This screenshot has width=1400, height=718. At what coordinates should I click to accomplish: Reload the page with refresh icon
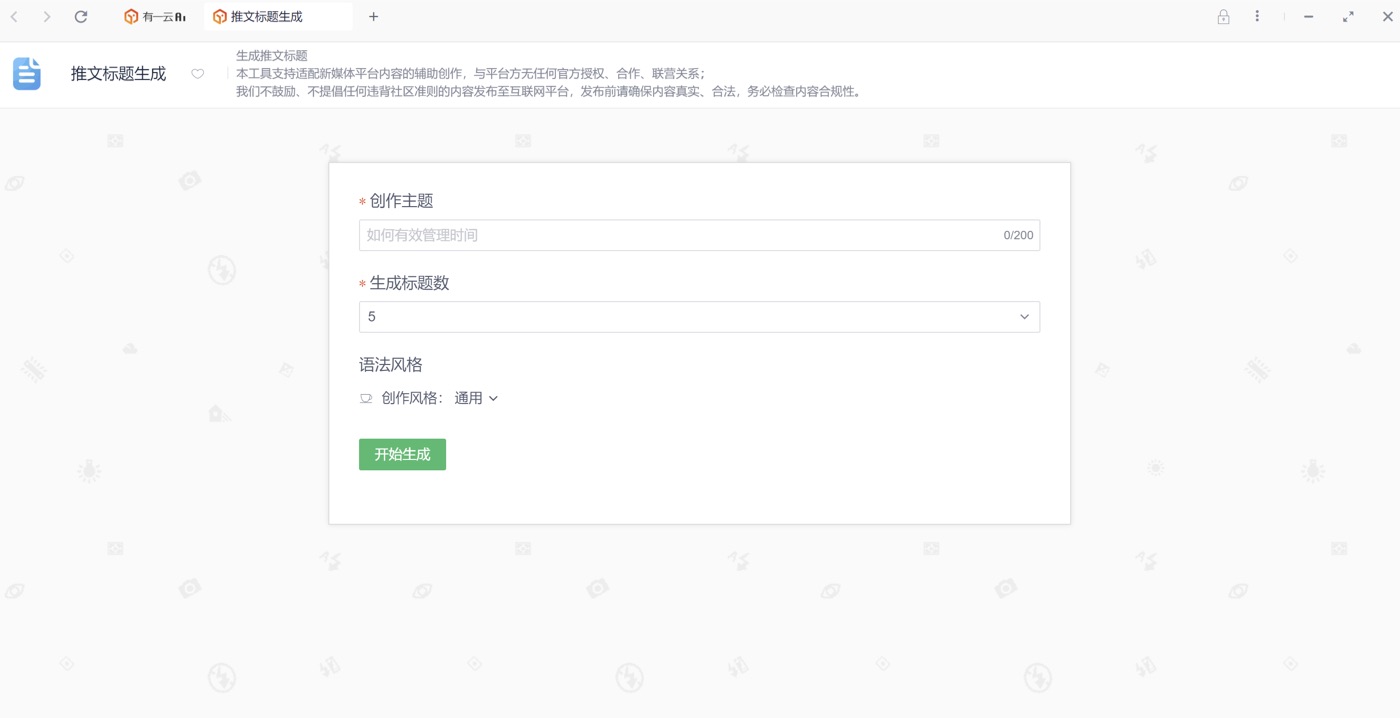[x=81, y=17]
